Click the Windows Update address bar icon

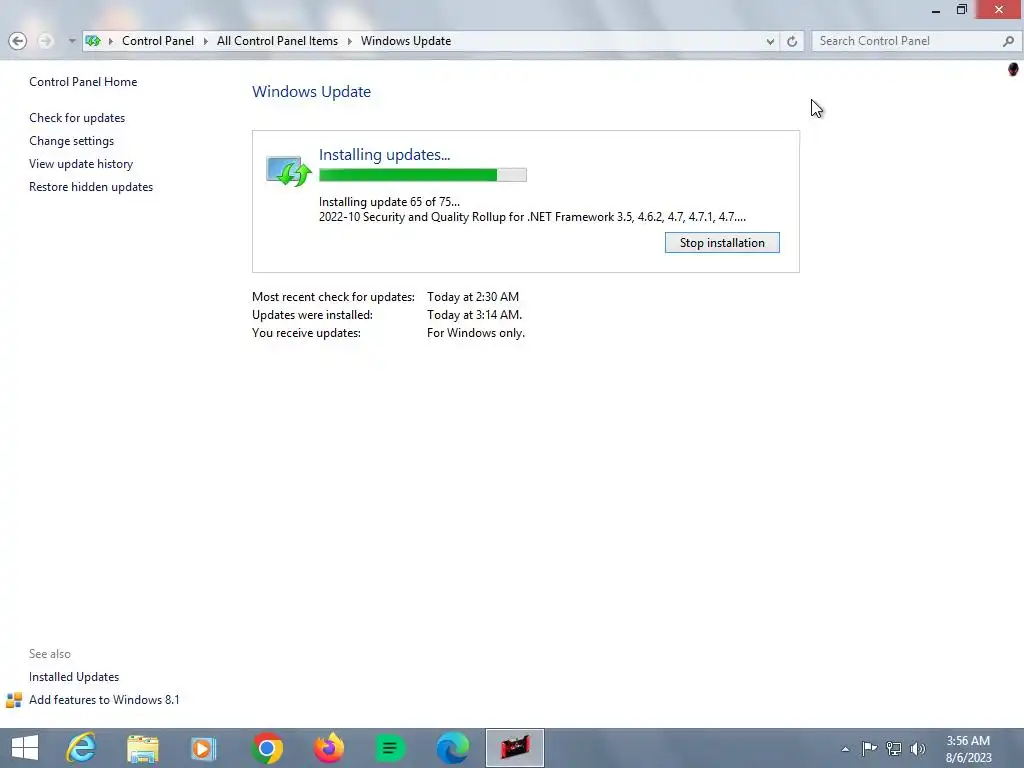[x=93, y=41]
